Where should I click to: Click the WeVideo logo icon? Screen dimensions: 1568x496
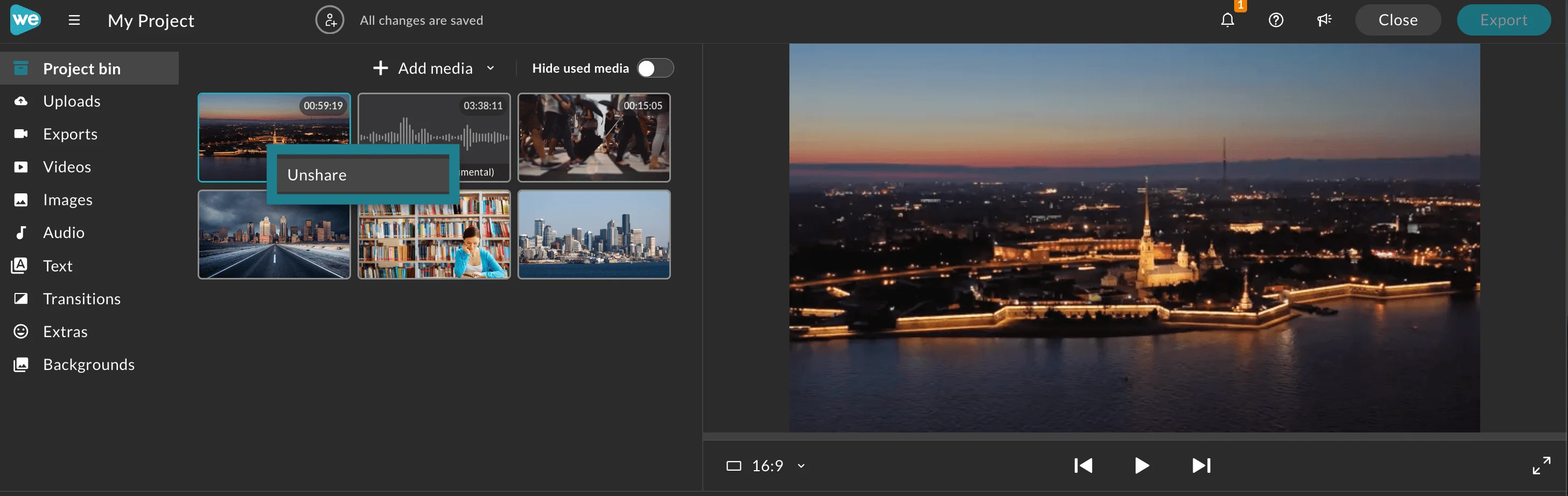(25, 19)
